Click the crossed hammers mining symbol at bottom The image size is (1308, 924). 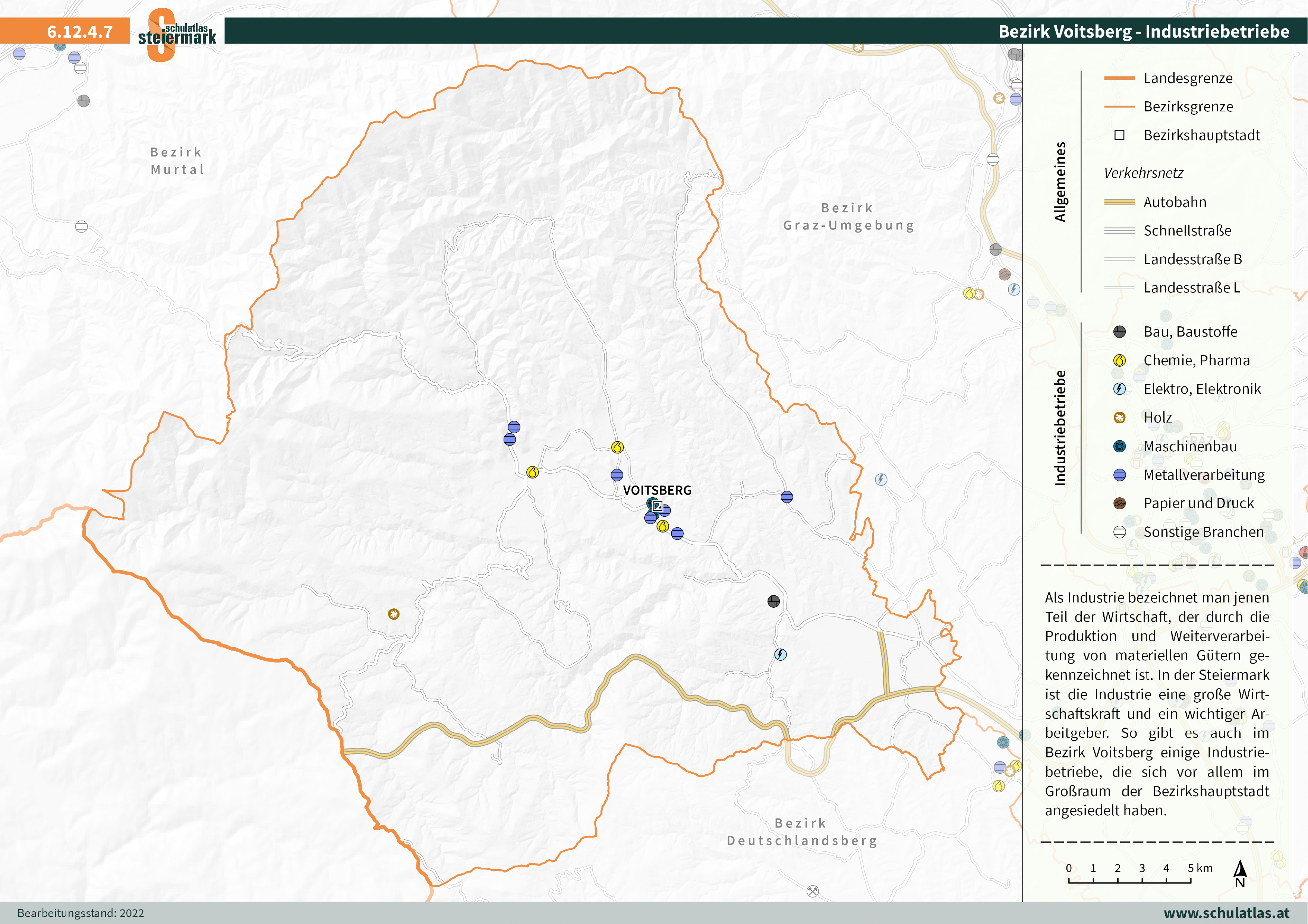pos(813,891)
